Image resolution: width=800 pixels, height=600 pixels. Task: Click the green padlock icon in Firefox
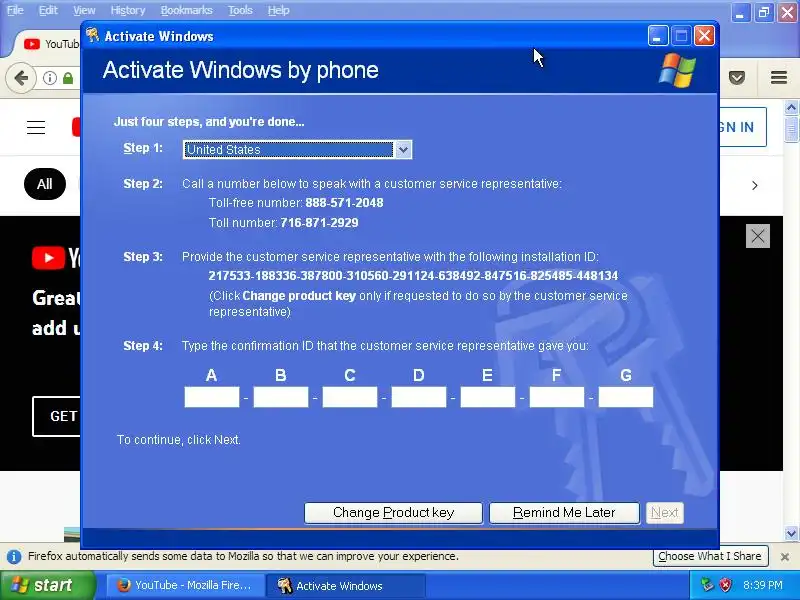(68, 78)
